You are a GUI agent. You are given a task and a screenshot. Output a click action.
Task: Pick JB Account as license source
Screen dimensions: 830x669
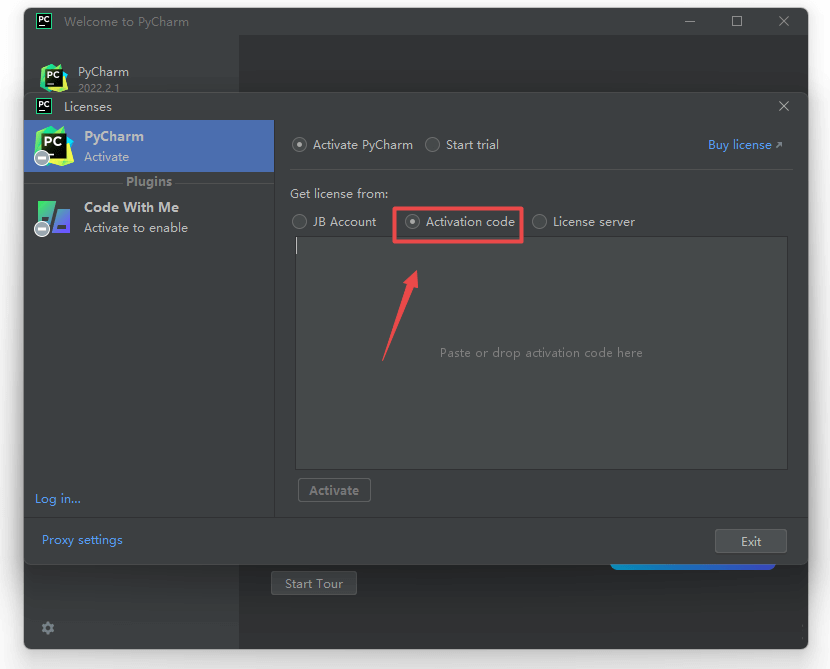[300, 222]
